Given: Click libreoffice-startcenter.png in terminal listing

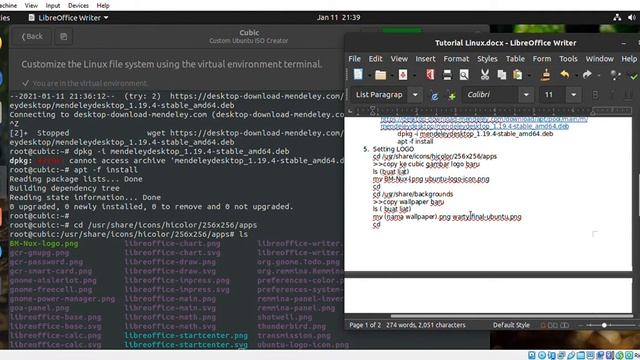Looking at the screenshot, I should click(x=186, y=336).
